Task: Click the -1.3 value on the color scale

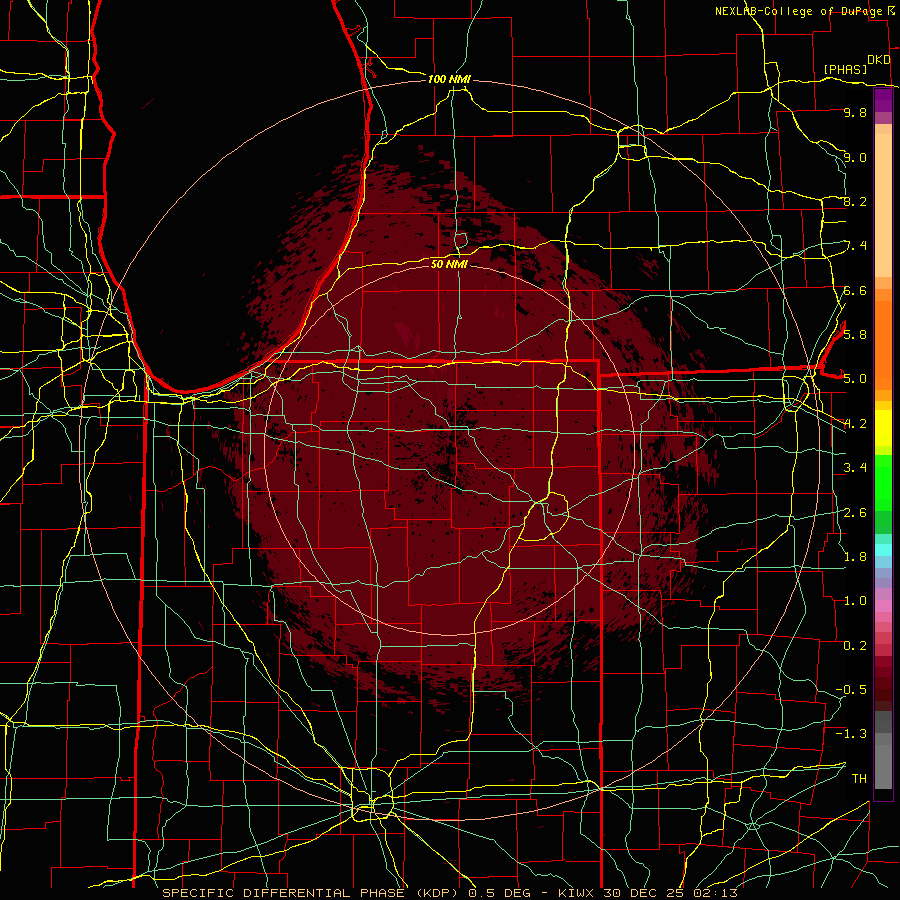Action: [x=851, y=734]
